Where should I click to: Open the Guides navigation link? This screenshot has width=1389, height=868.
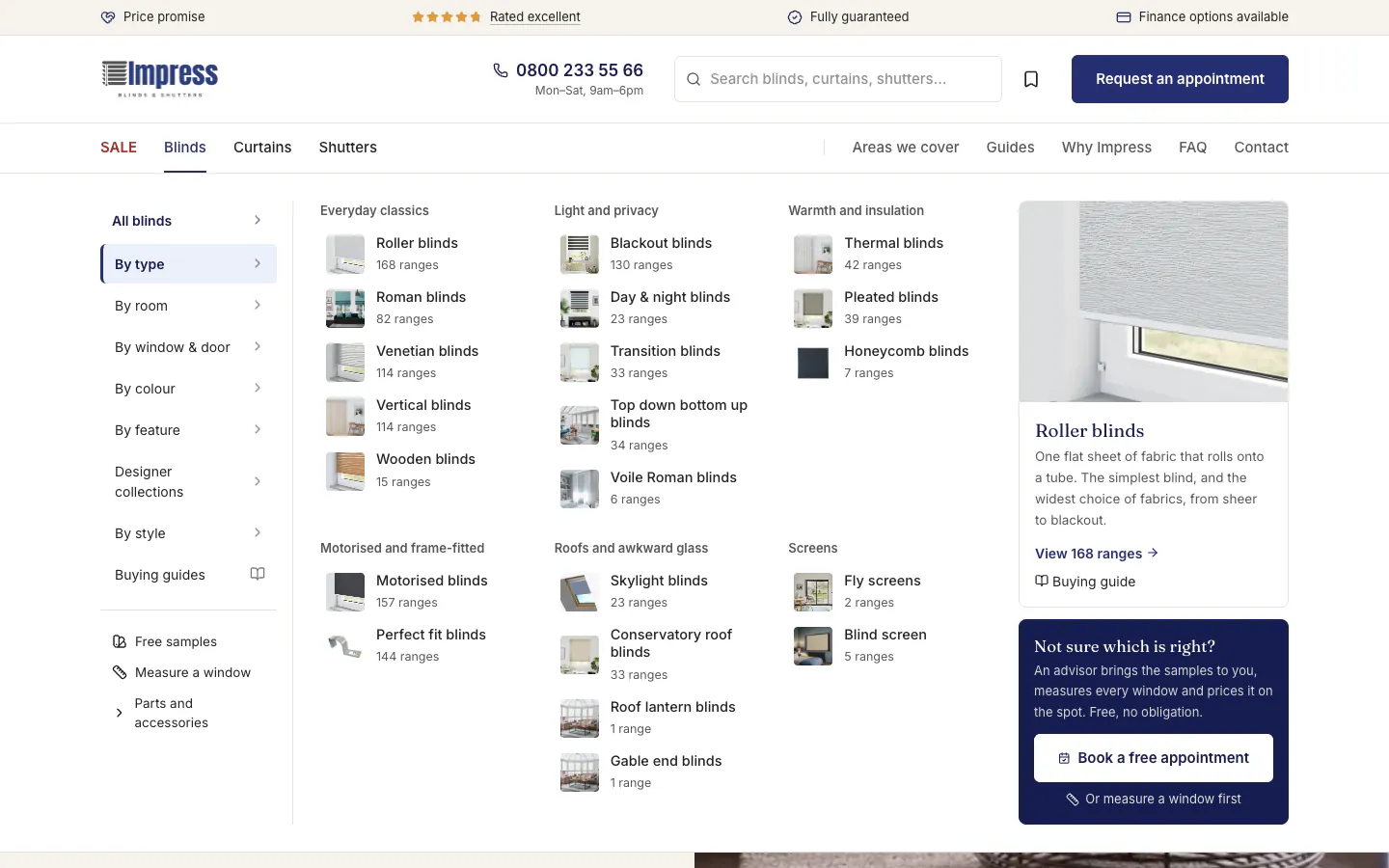coord(1010,148)
